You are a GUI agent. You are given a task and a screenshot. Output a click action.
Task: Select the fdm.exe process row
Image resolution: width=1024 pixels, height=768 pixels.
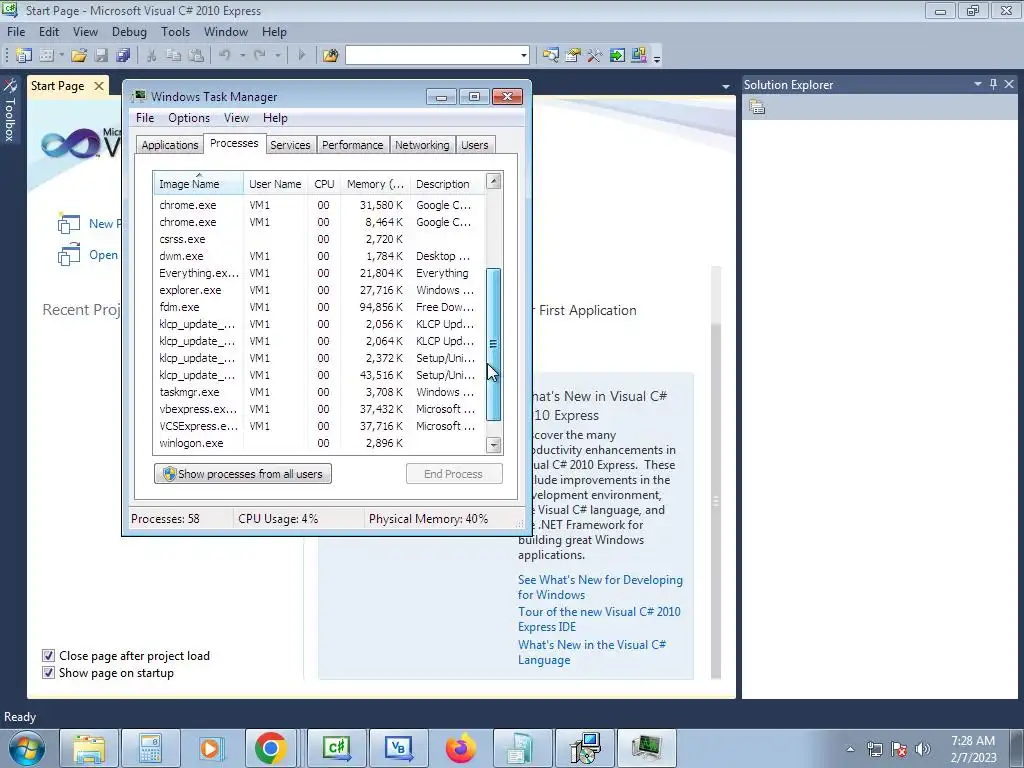coord(319,307)
